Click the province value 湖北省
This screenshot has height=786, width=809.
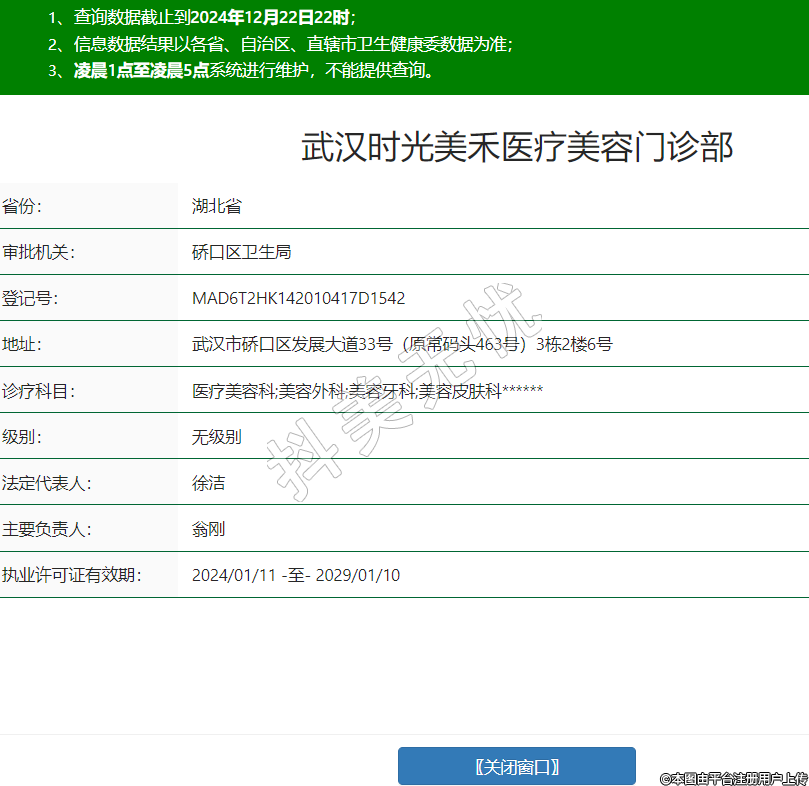pyautogui.click(x=217, y=207)
